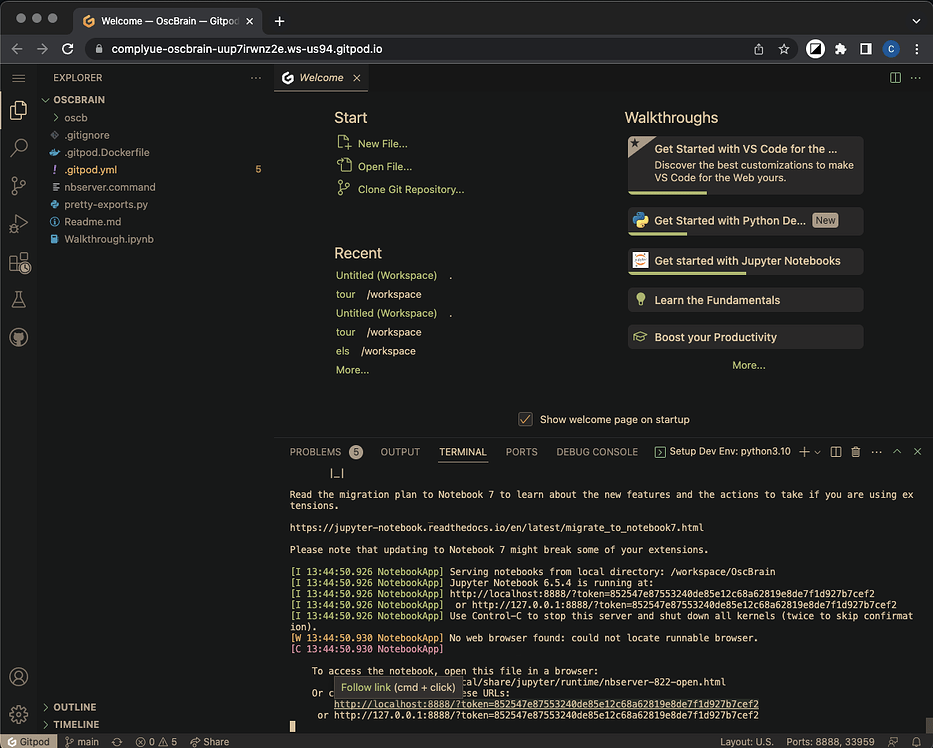Open Walkthrough.ipynb in the explorer

coord(108,239)
